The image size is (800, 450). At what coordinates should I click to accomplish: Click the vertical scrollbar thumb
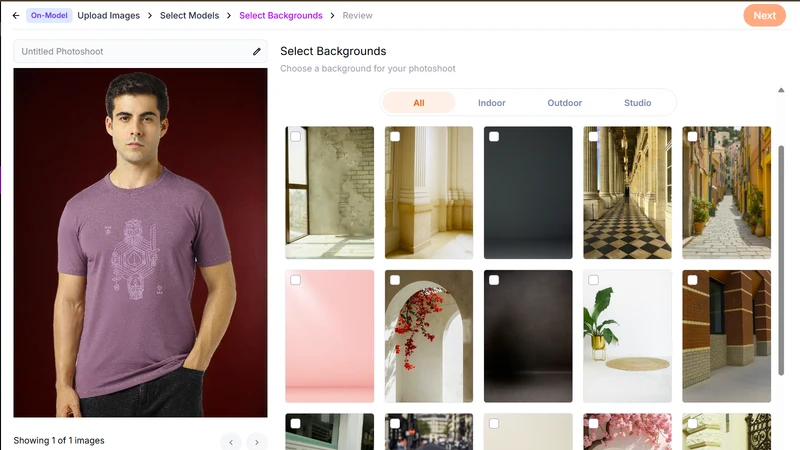pyautogui.click(x=781, y=260)
